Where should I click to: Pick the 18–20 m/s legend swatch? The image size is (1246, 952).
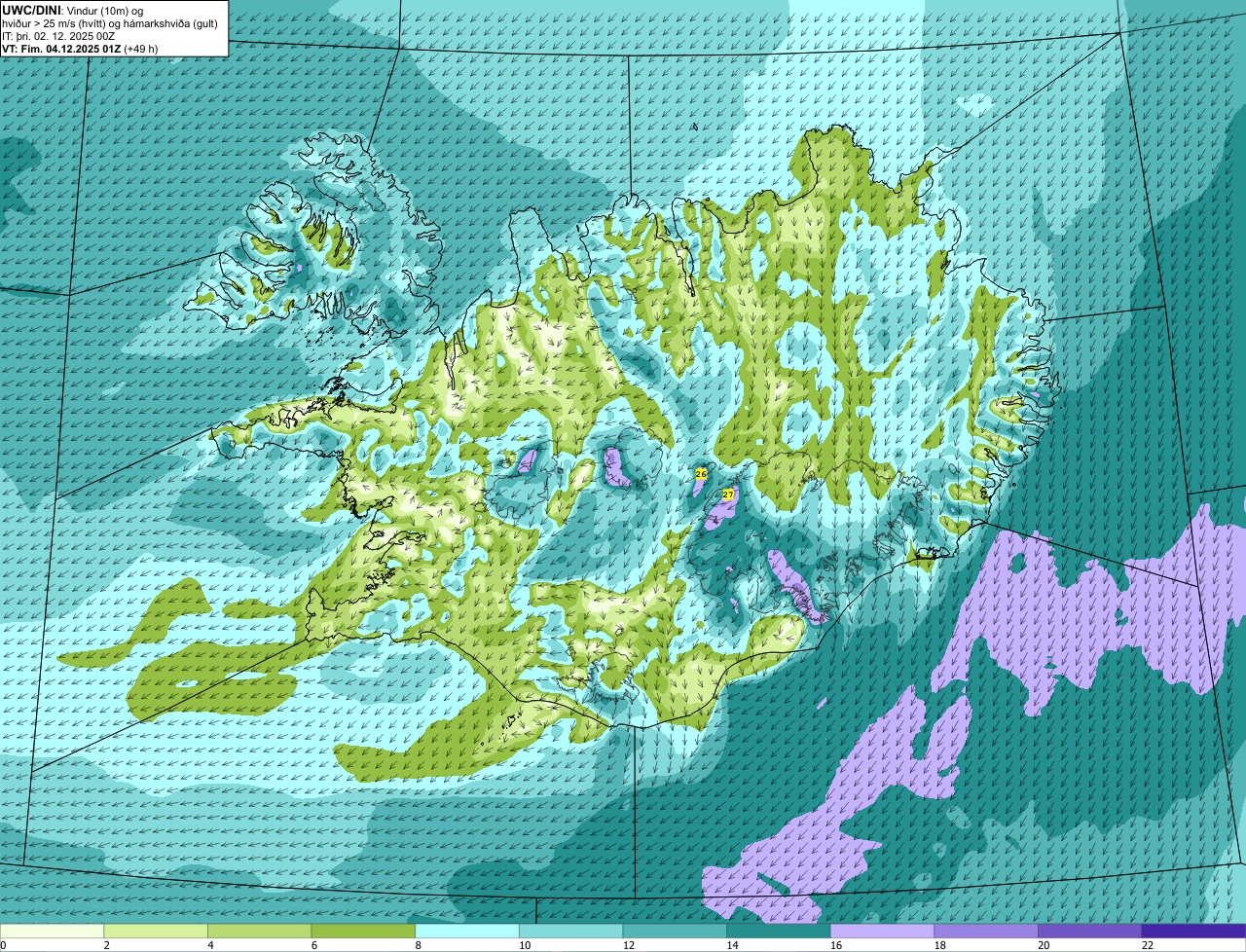point(986,931)
